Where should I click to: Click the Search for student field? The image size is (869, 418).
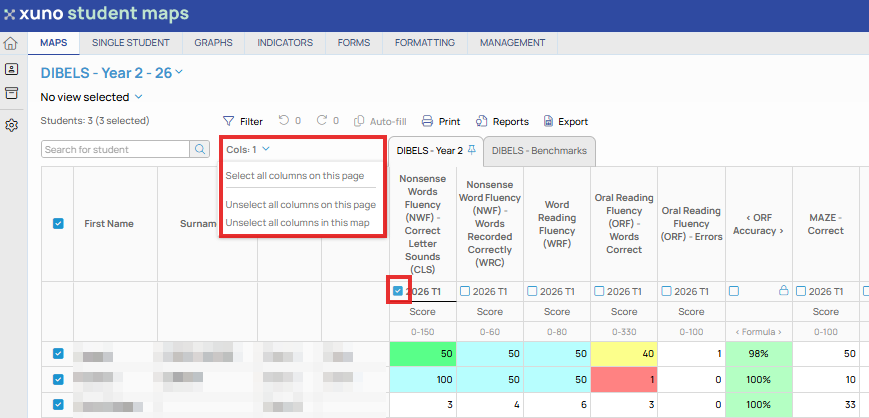[x=115, y=149]
